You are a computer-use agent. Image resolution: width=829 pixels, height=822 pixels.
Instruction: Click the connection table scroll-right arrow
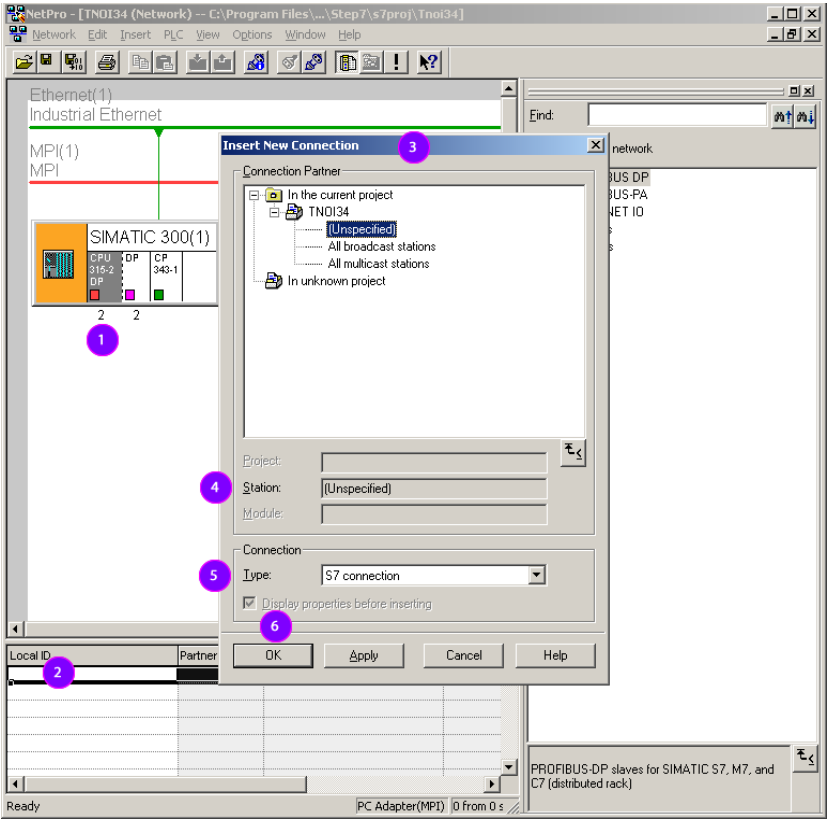click(492, 784)
